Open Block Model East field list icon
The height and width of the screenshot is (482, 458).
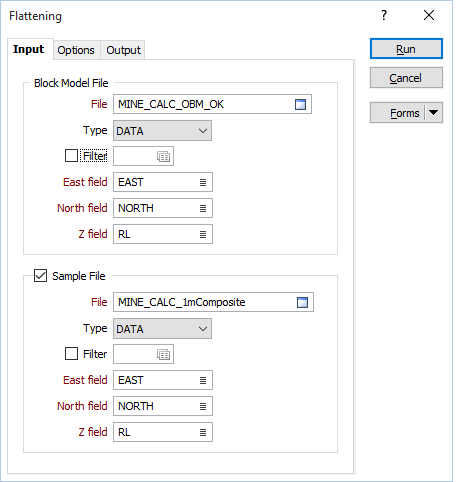(x=203, y=182)
